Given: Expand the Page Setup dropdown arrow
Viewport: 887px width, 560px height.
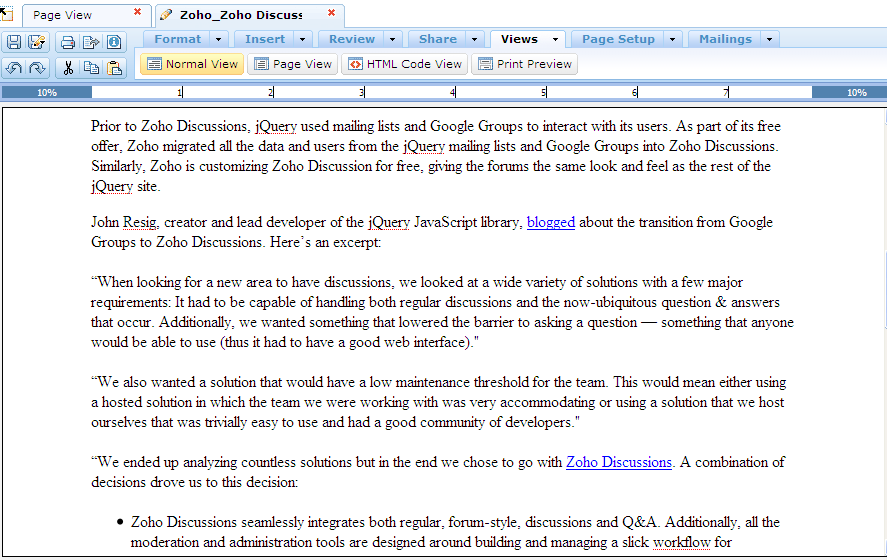Looking at the screenshot, I should [x=672, y=39].
